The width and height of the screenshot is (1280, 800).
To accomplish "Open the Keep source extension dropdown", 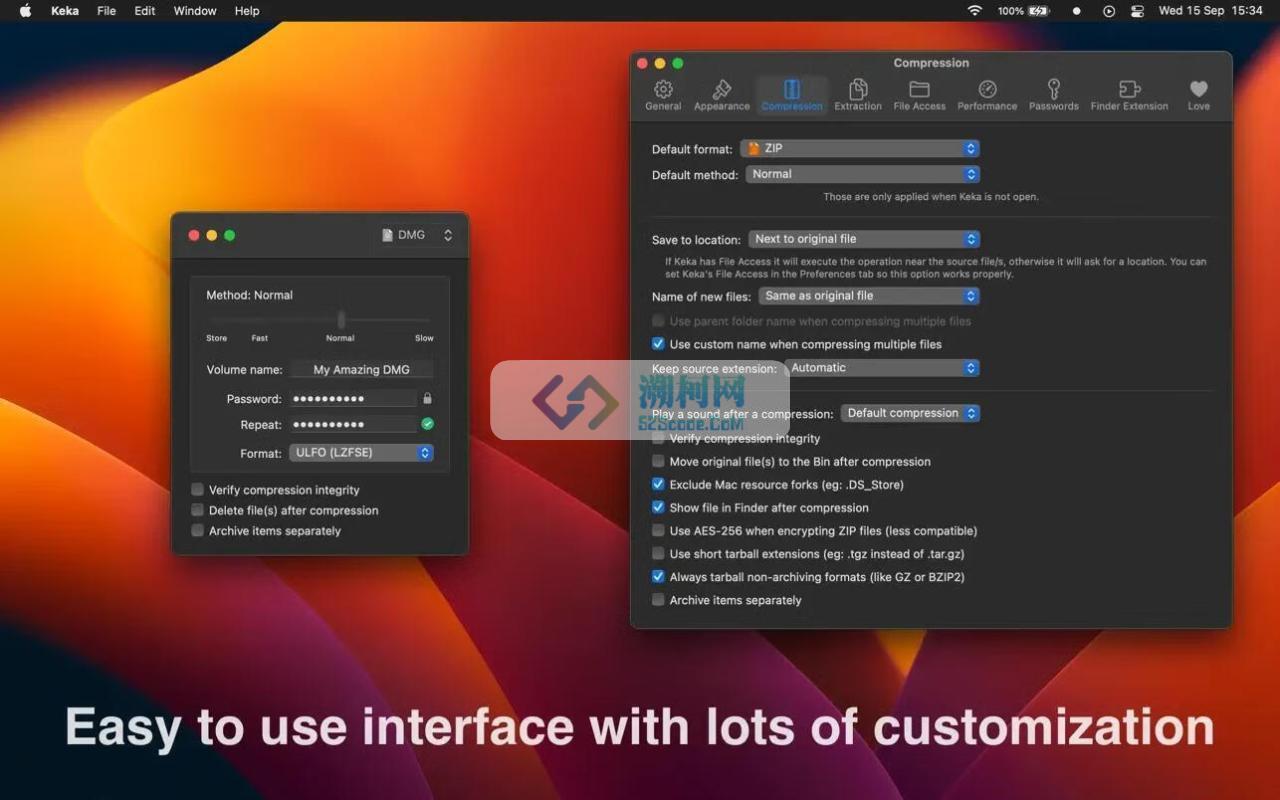I will click(x=882, y=368).
